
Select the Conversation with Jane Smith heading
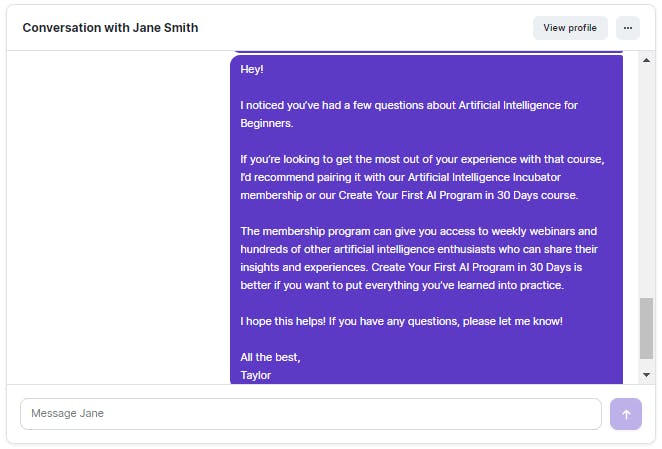pyautogui.click(x=110, y=28)
